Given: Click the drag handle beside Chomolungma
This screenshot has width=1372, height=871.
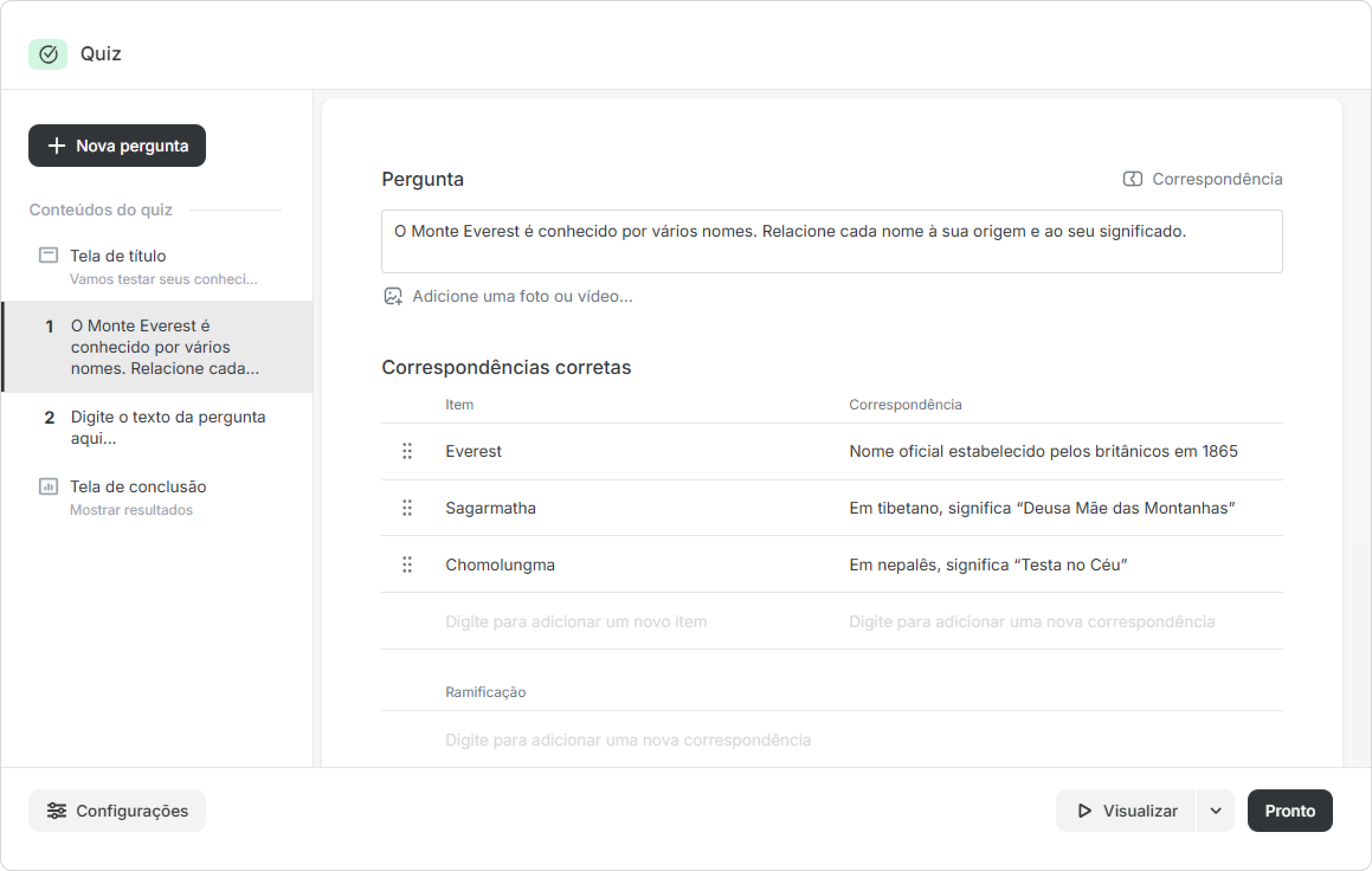Looking at the screenshot, I should tap(407, 564).
